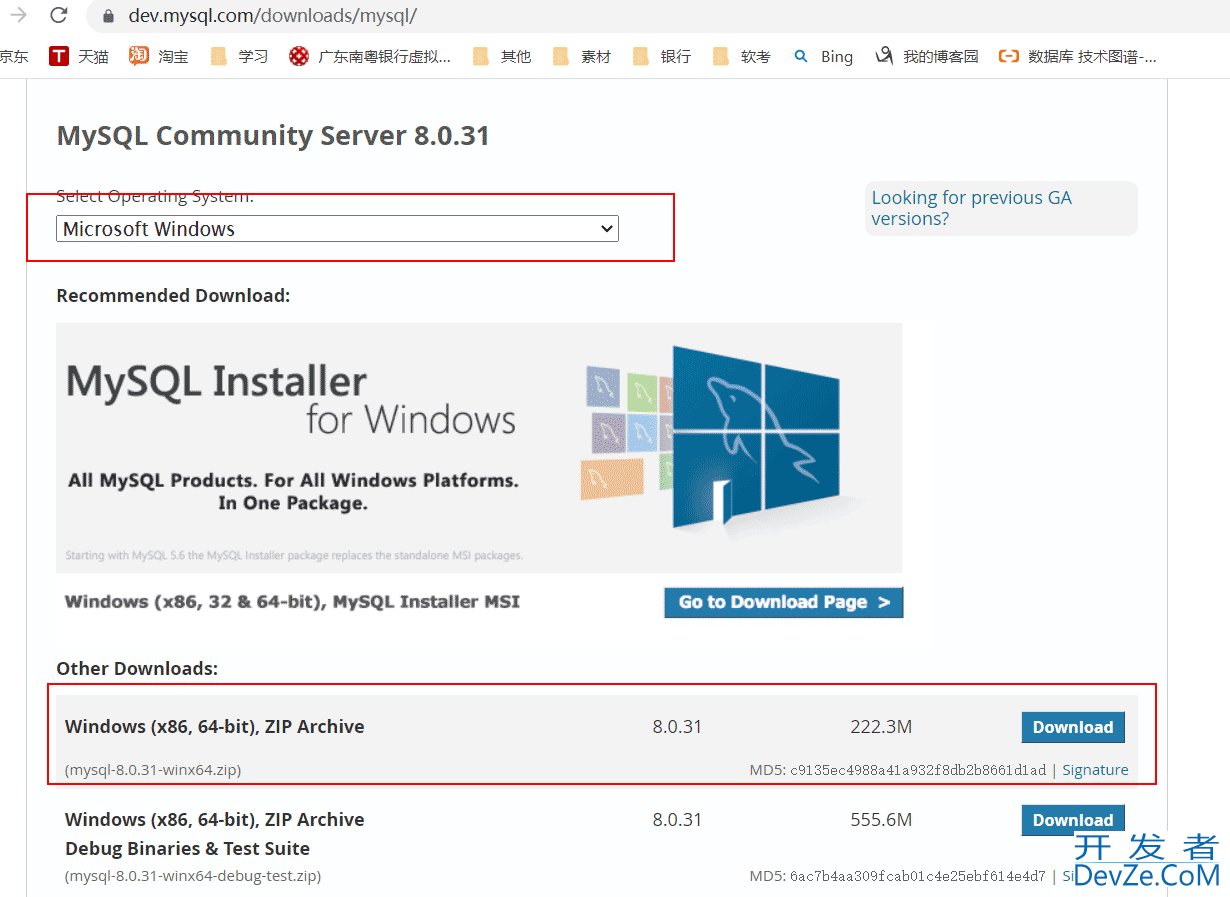Open the 京东 bookmark
1230x897 pixels.
tap(14, 56)
